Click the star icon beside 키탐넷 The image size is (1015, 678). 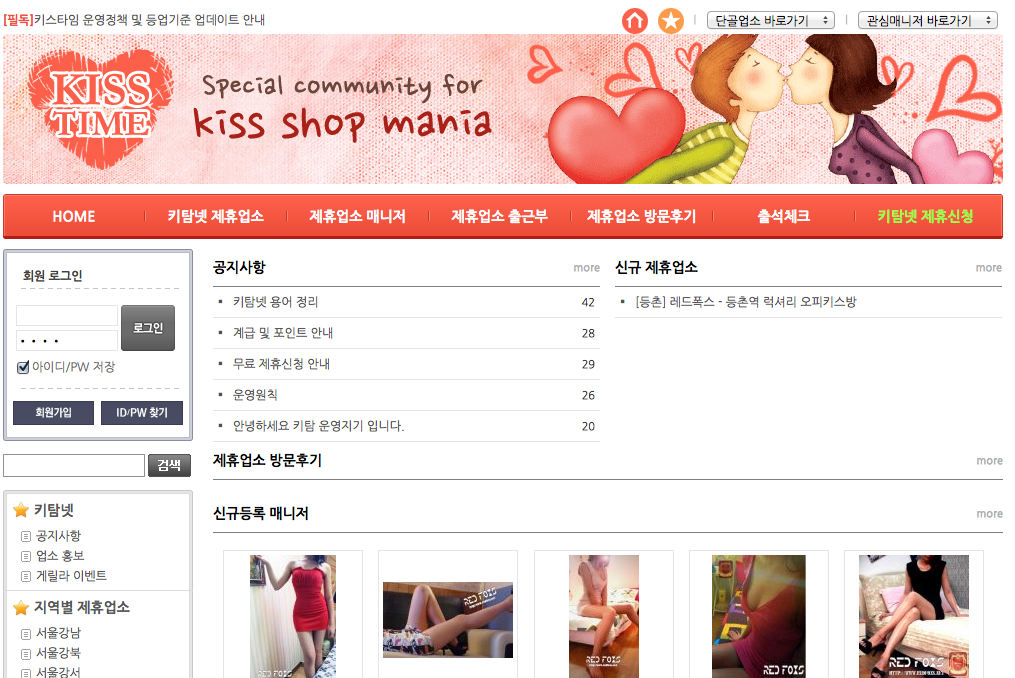(21, 510)
